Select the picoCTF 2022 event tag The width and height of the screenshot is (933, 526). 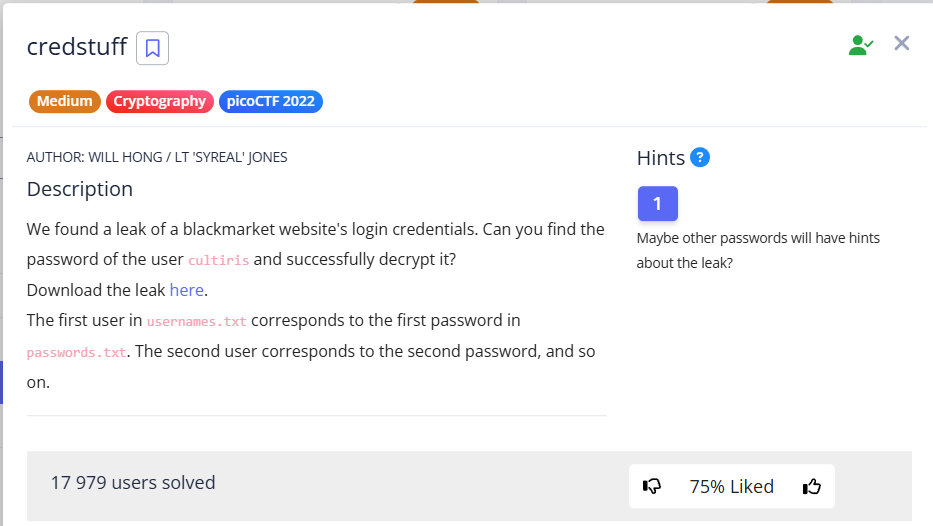click(x=271, y=101)
